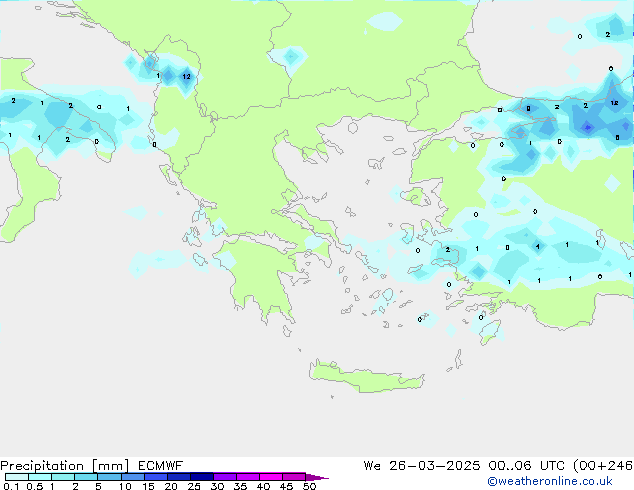The width and height of the screenshot is (634, 490).
Task: Click the '00..06 UTC' time label
Action: (526, 466)
